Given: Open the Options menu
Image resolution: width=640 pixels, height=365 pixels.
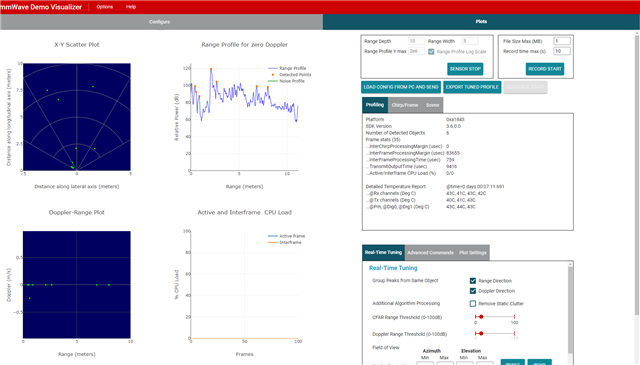Looking at the screenshot, I should coord(104,7).
